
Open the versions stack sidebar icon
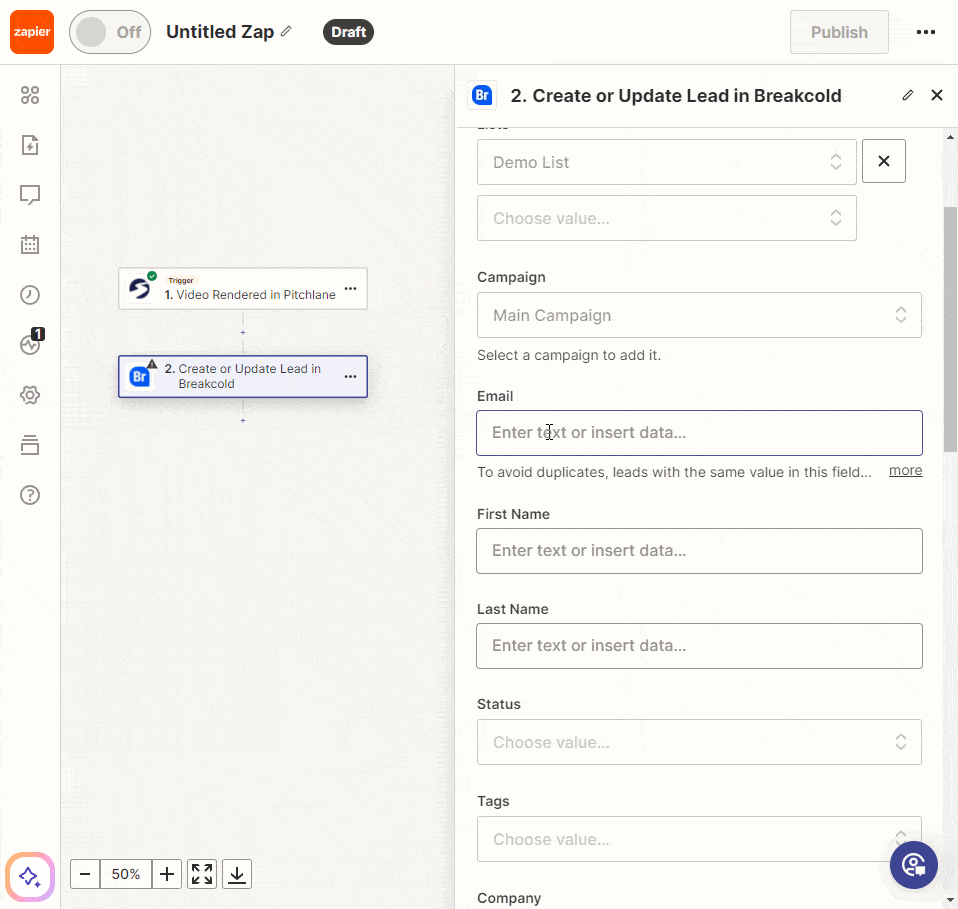(30, 445)
